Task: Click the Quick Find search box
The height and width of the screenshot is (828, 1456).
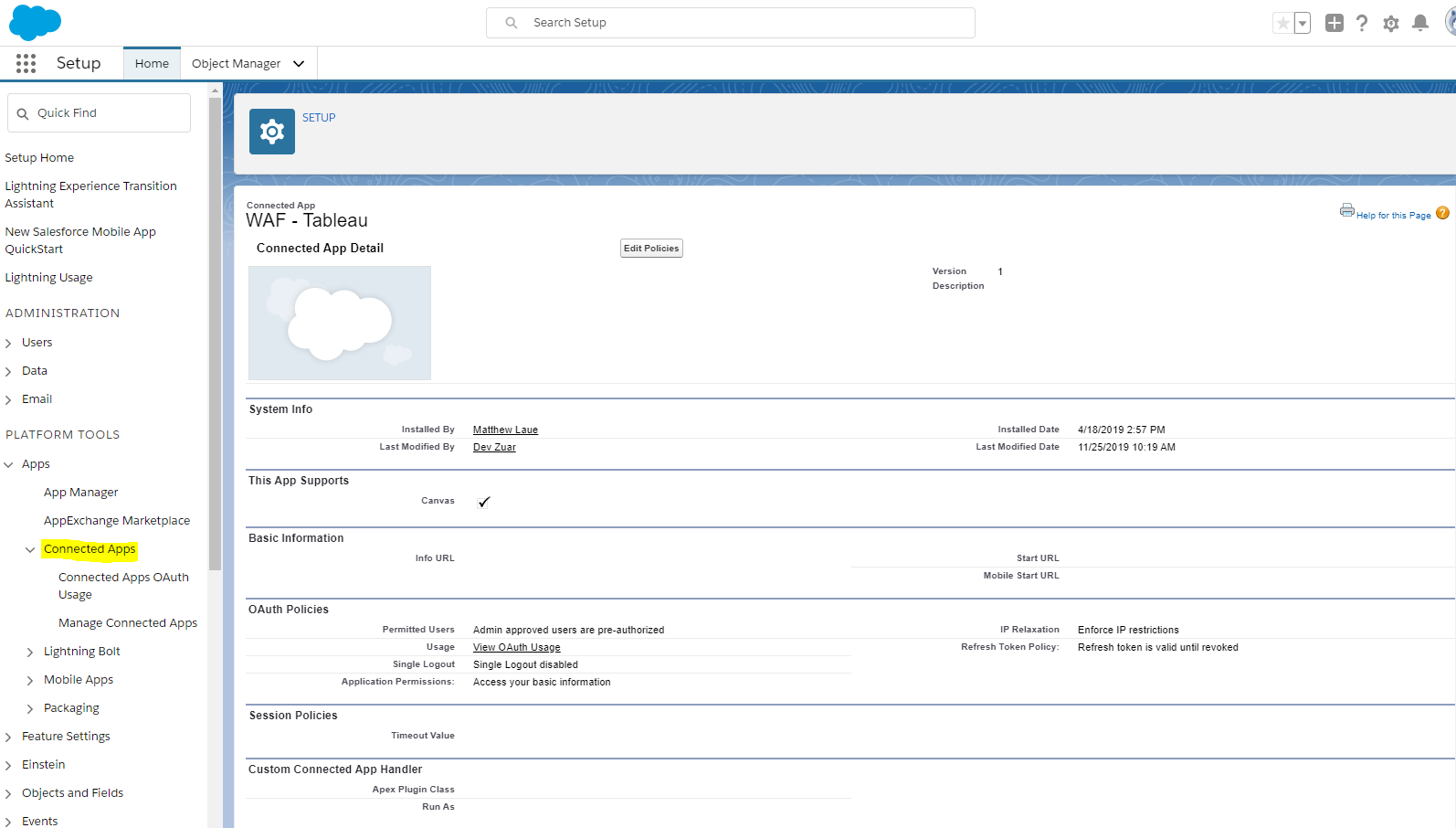Action: (x=99, y=113)
